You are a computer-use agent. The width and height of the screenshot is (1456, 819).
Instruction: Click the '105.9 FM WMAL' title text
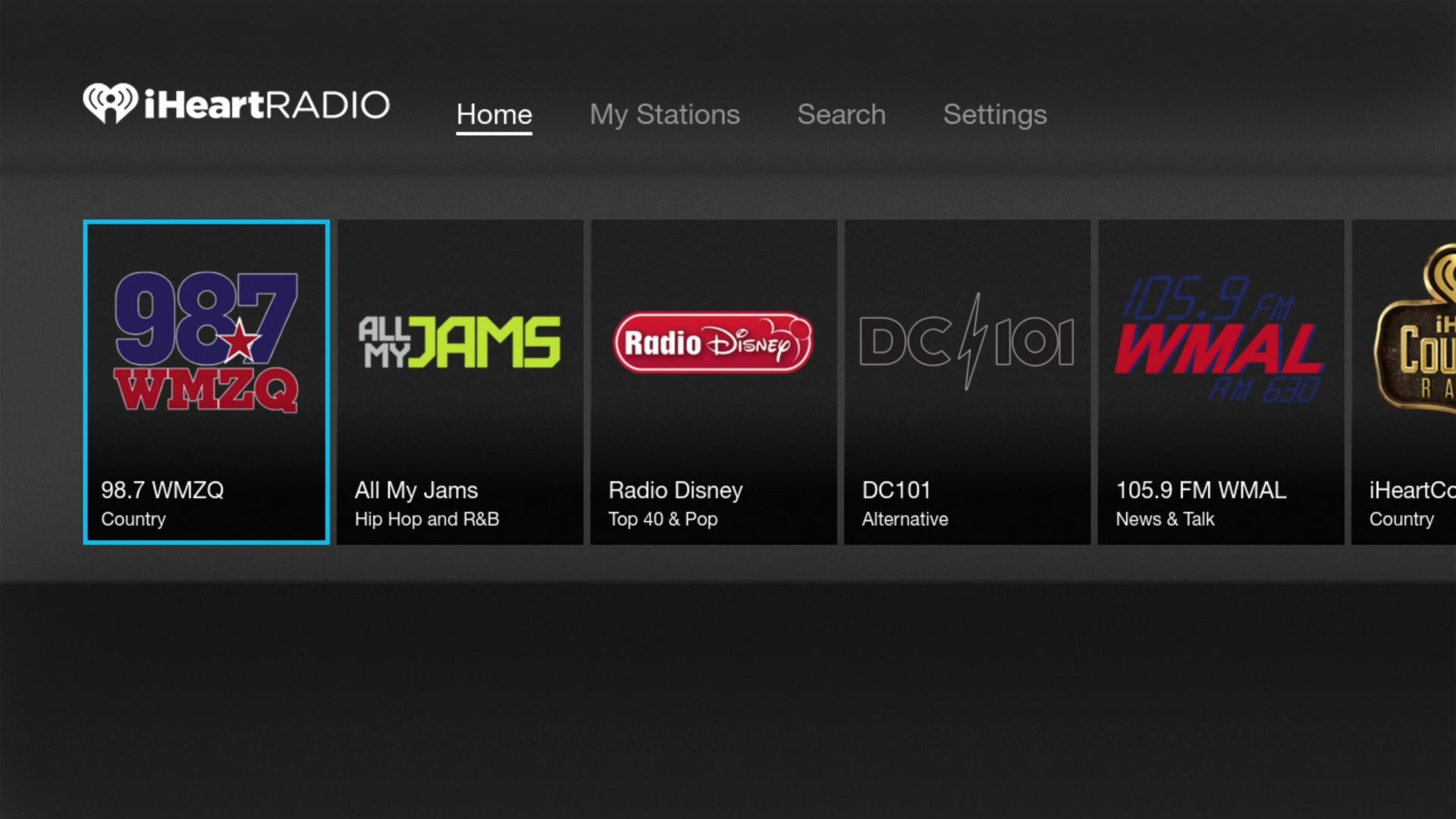(1200, 490)
